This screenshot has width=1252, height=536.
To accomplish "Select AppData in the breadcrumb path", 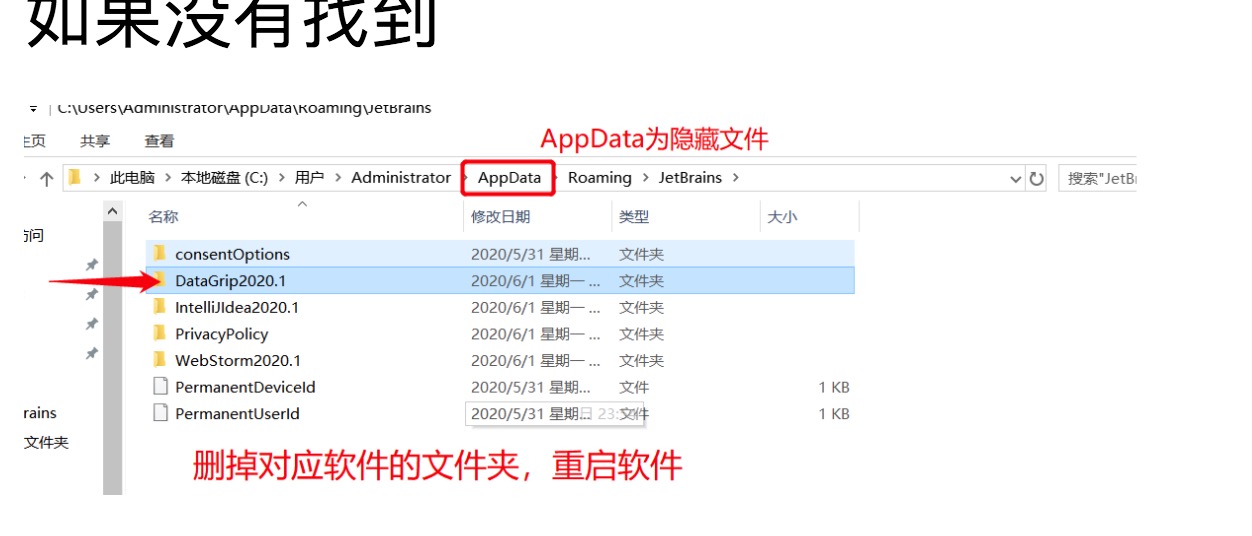I will (x=509, y=178).
